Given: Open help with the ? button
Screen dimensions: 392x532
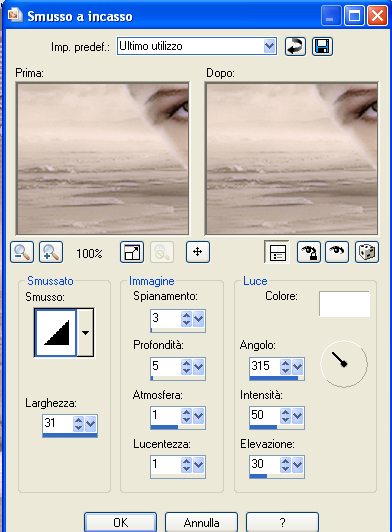Looking at the screenshot, I should 282,522.
